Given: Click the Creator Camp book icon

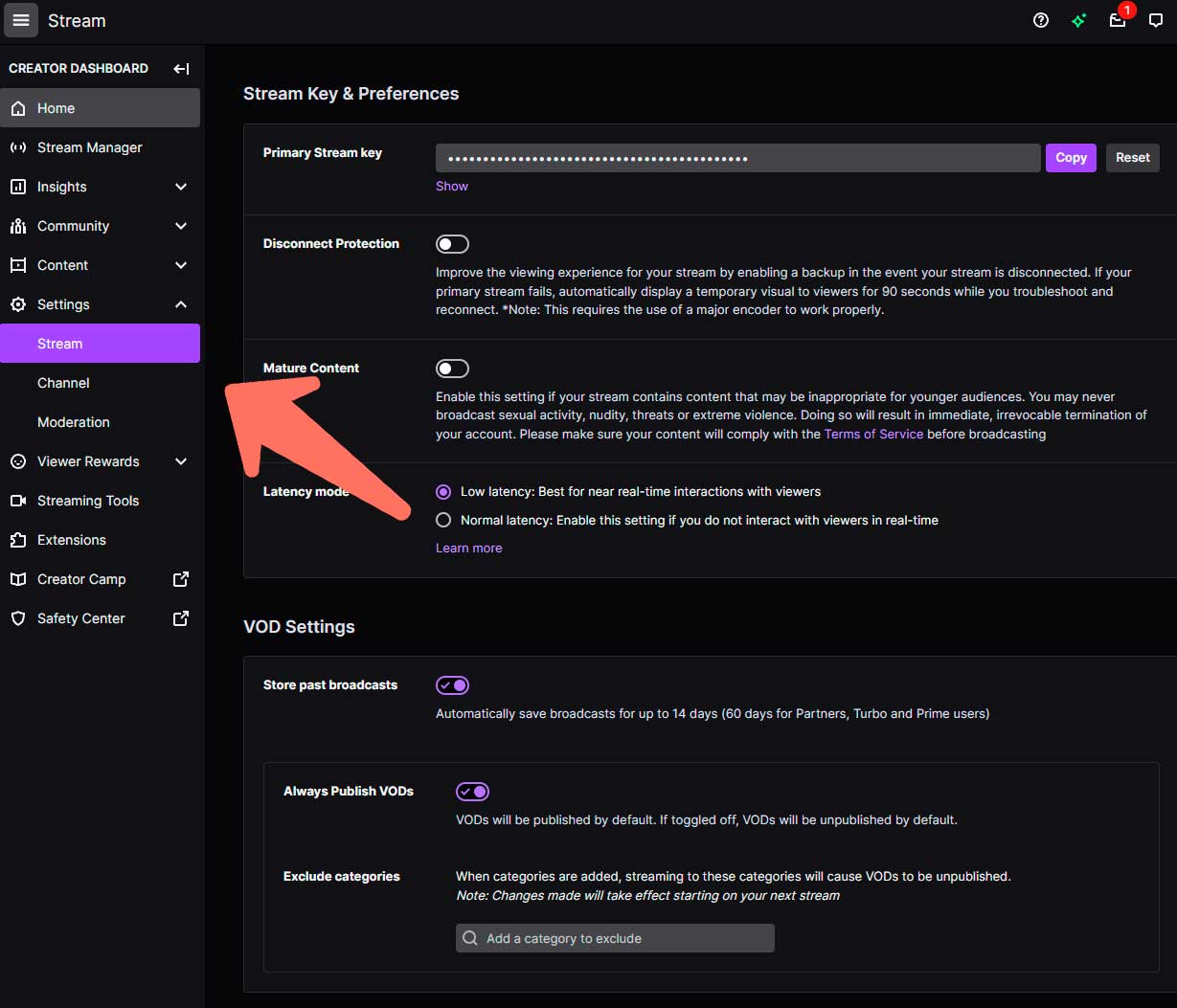Looking at the screenshot, I should coord(18,579).
